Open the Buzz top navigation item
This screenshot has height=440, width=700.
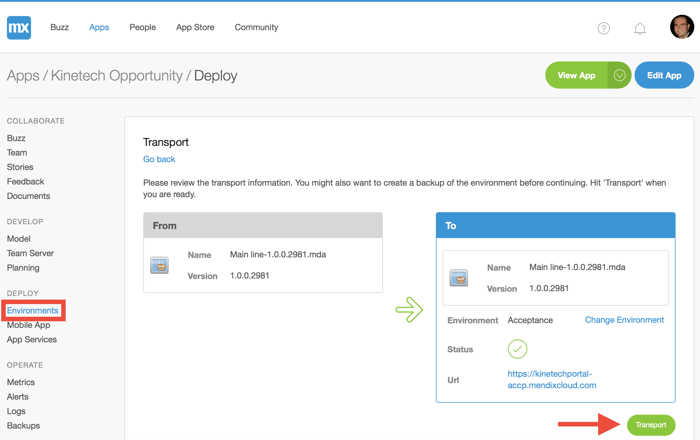(x=59, y=27)
